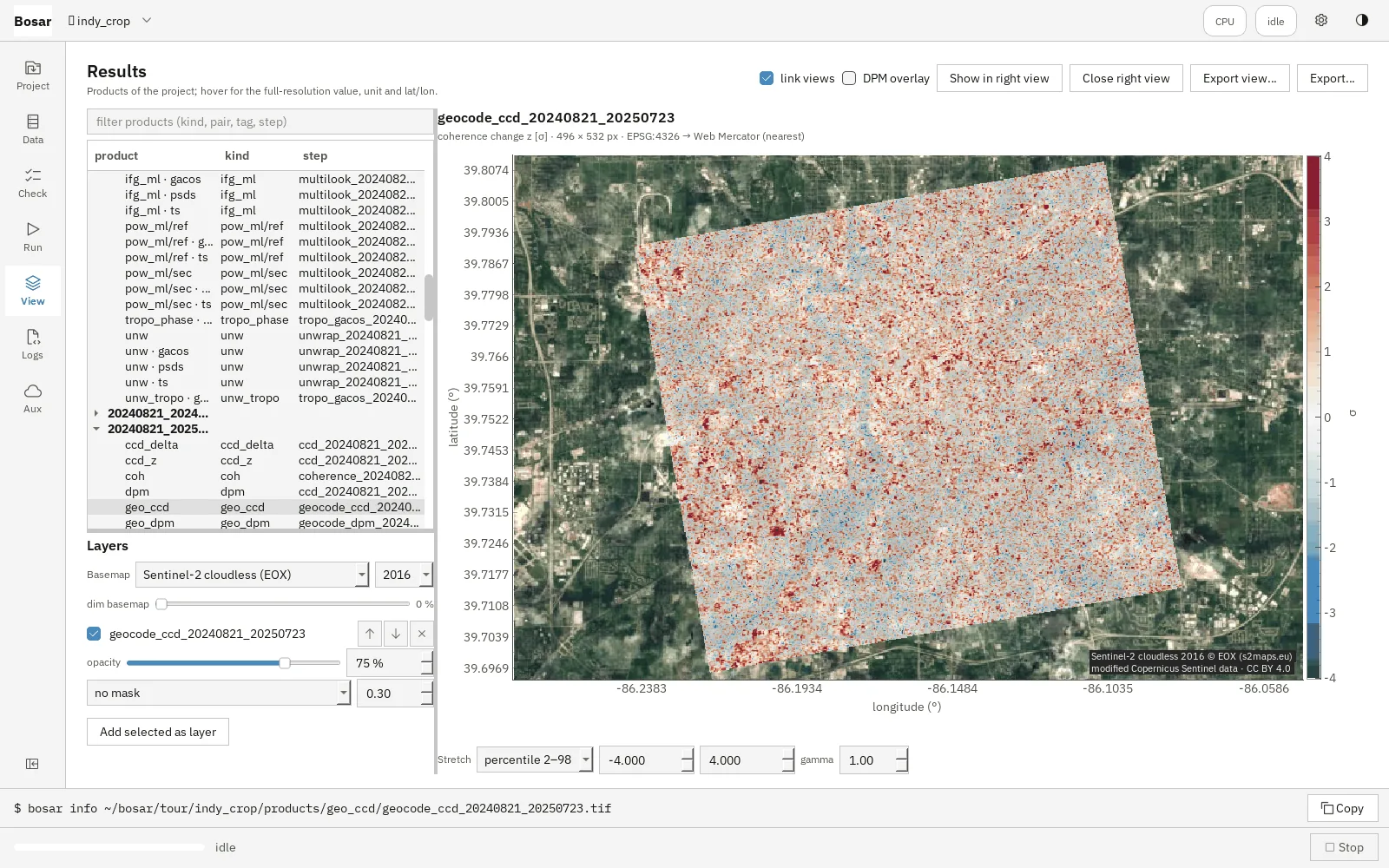Open the Project sidebar icon
Image resolution: width=1389 pixels, height=868 pixels.
click(x=33, y=75)
